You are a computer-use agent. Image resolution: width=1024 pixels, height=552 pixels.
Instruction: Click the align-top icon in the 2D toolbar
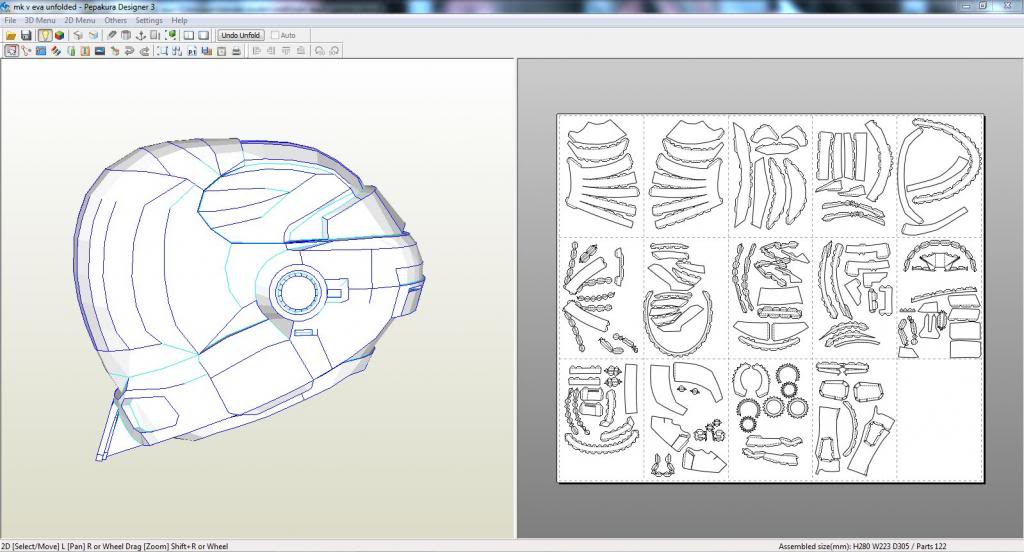(286, 50)
